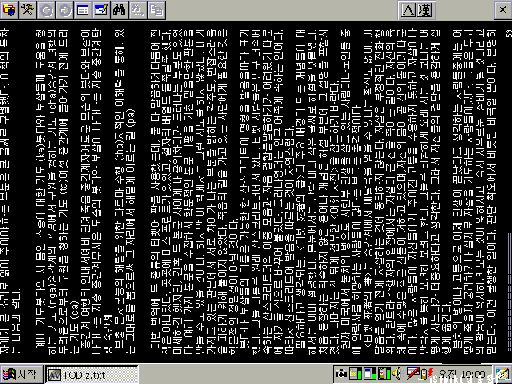Toggle the Hanja '漢' conversion button
Image resolution: width=512 pixels, height=384 pixels.
425,10
